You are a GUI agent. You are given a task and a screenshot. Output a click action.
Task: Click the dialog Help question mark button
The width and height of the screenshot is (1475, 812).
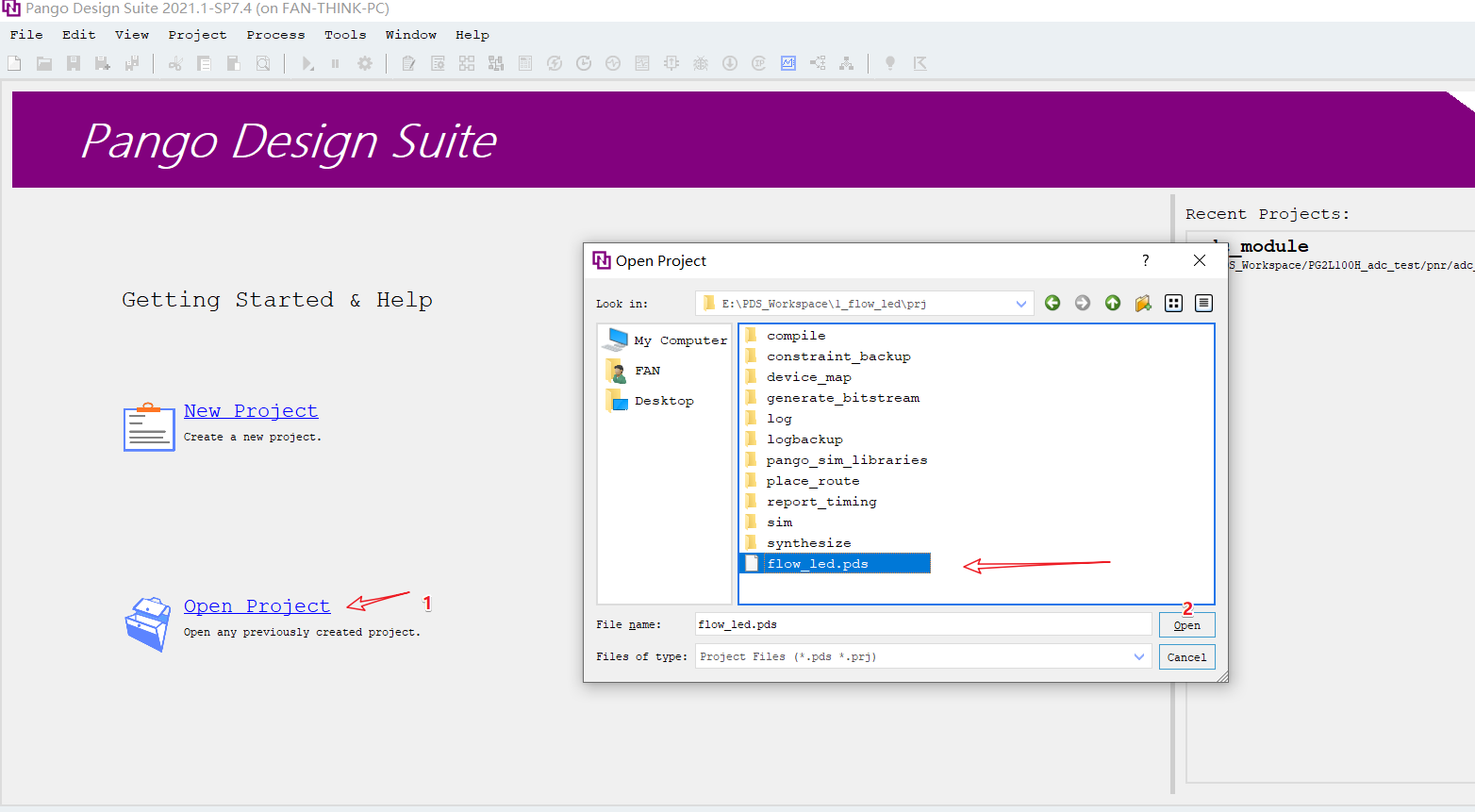1146,260
